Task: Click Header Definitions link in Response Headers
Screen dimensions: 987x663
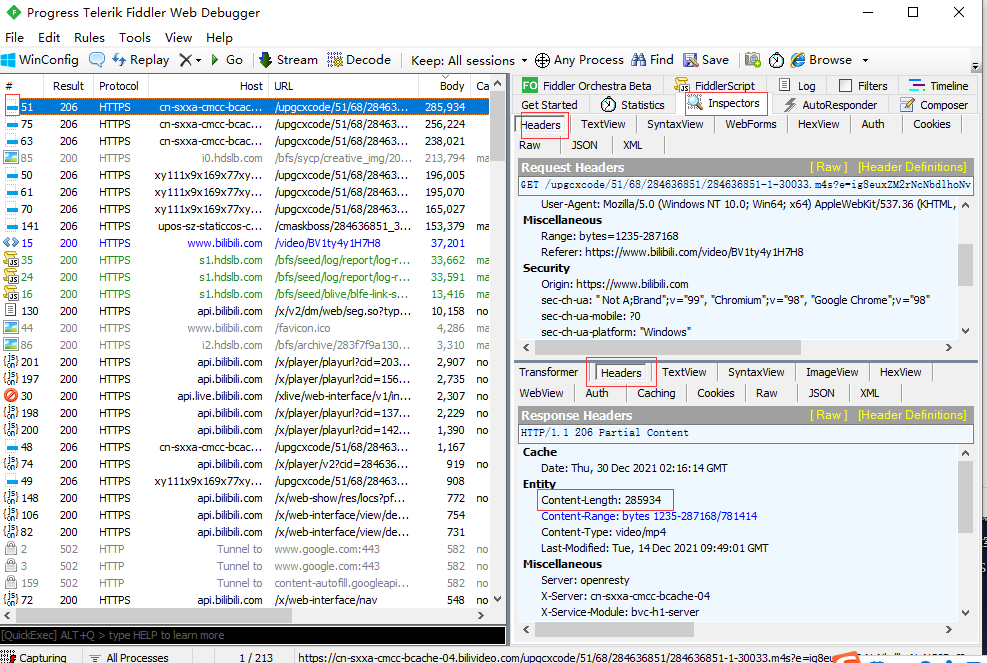Action: pyautogui.click(x=912, y=415)
